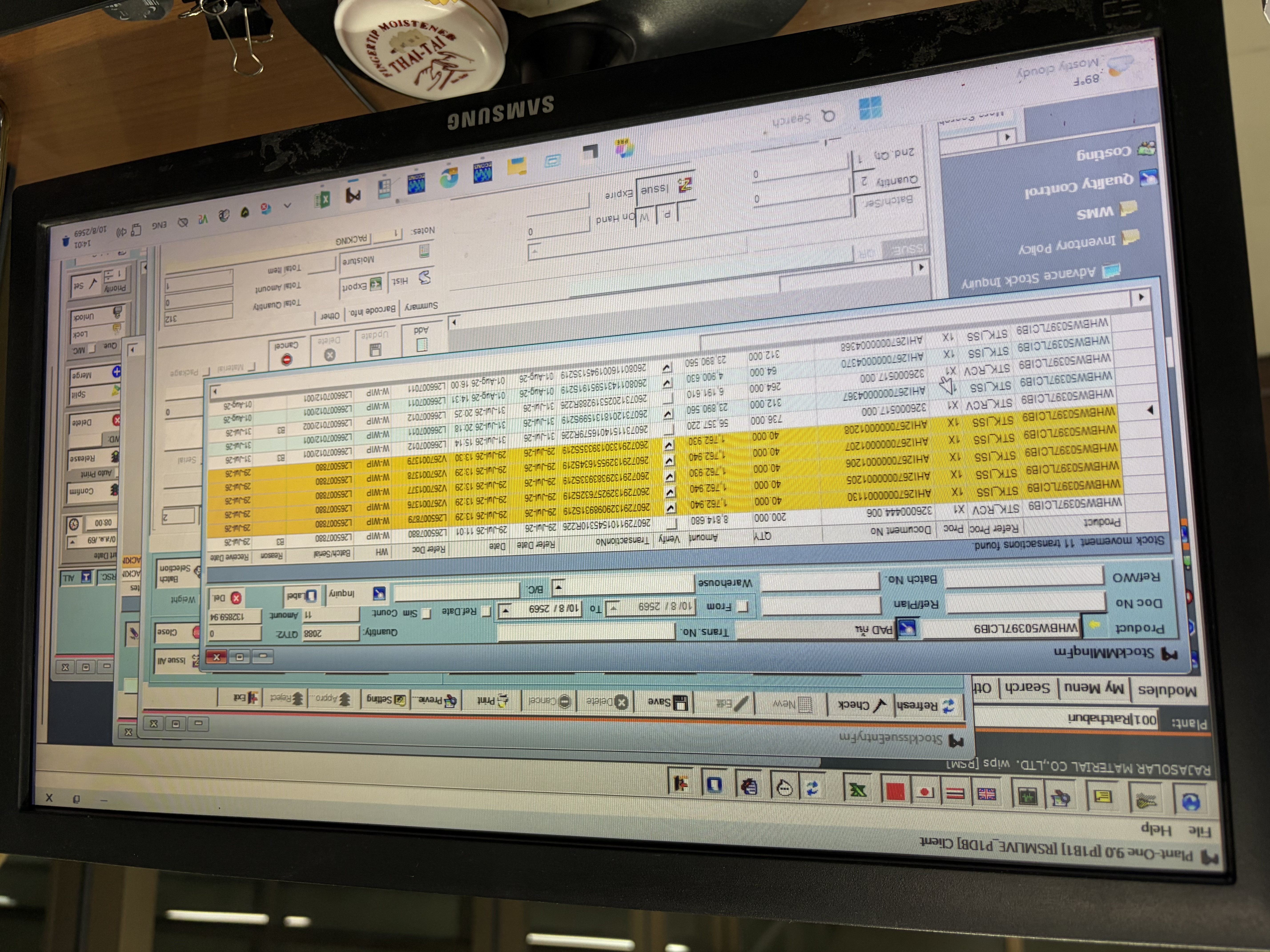Image resolution: width=1270 pixels, height=952 pixels.
Task: Click the green chart monitor icon in main toolbar
Action: [x=1028, y=796]
